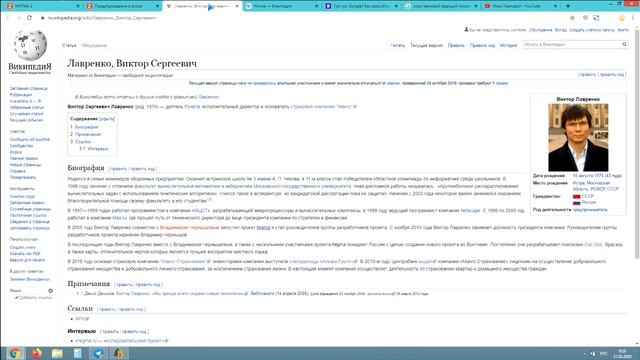Image resolution: width=640 pixels, height=360 pixels.
Task: Click the browser profile avatar icon
Action: (x=622, y=18)
